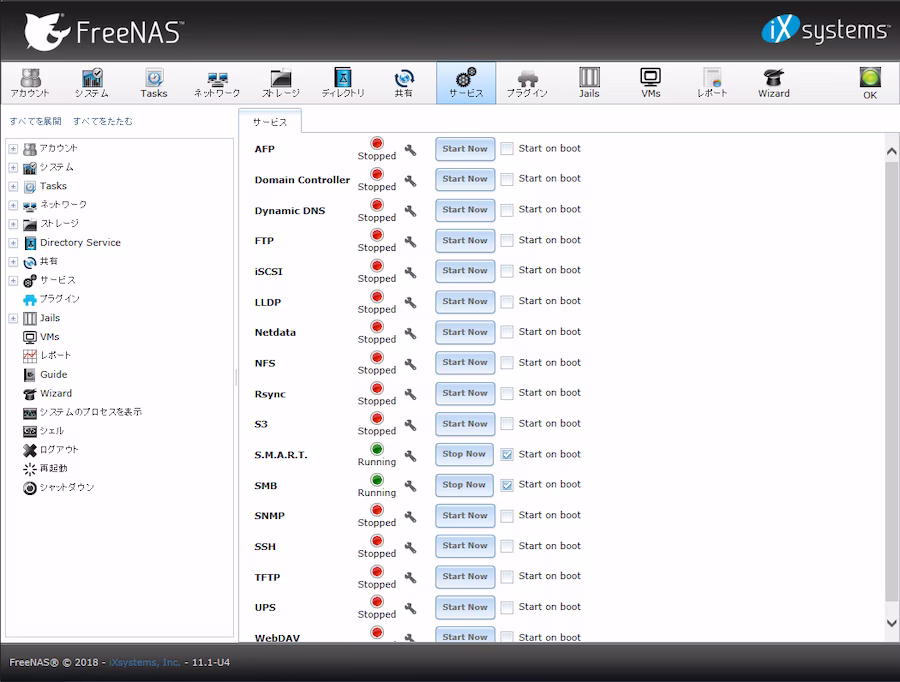Expand the 共有 tree node
The image size is (900, 682).
coord(13,262)
